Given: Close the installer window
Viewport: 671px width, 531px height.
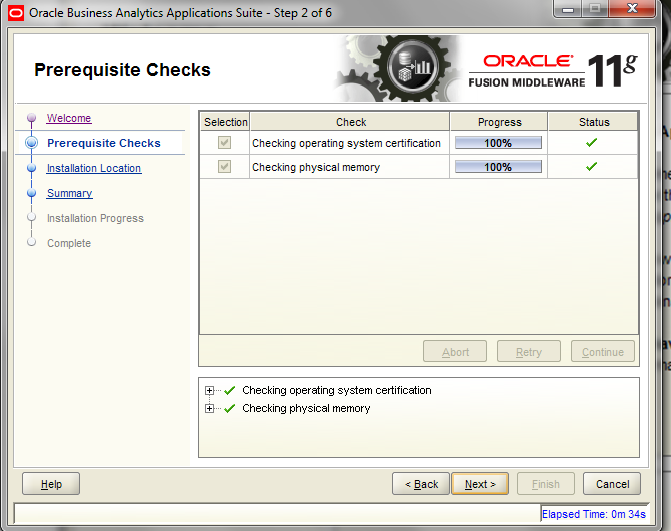Looking at the screenshot, I should coord(632,9).
